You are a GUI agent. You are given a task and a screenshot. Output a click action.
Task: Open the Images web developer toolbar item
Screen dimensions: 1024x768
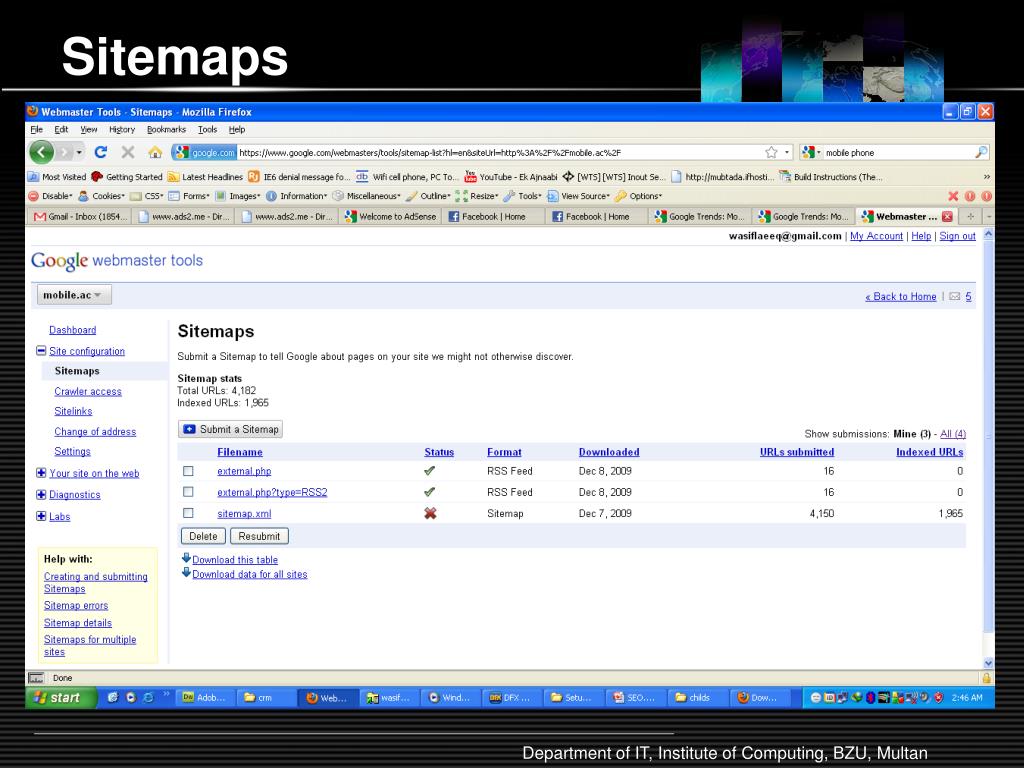click(x=238, y=196)
